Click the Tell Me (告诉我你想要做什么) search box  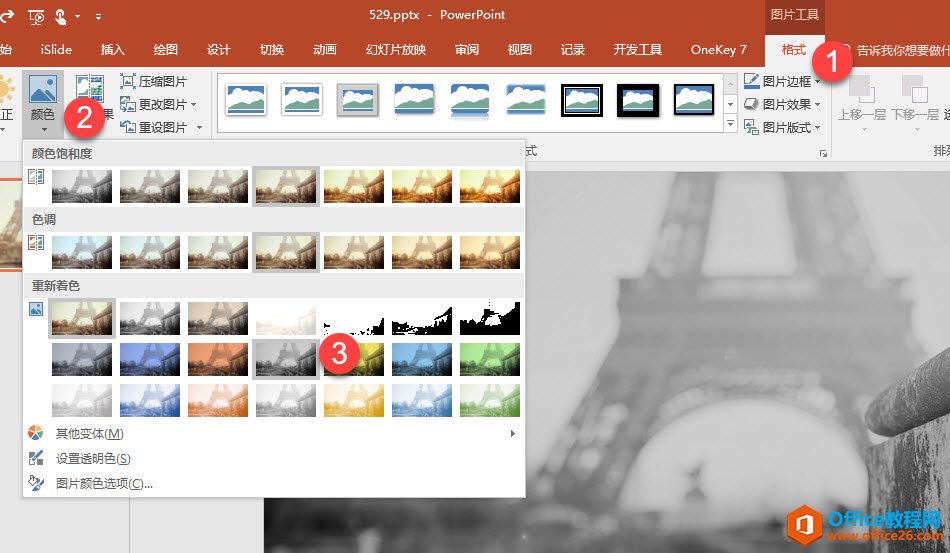[x=895, y=50]
